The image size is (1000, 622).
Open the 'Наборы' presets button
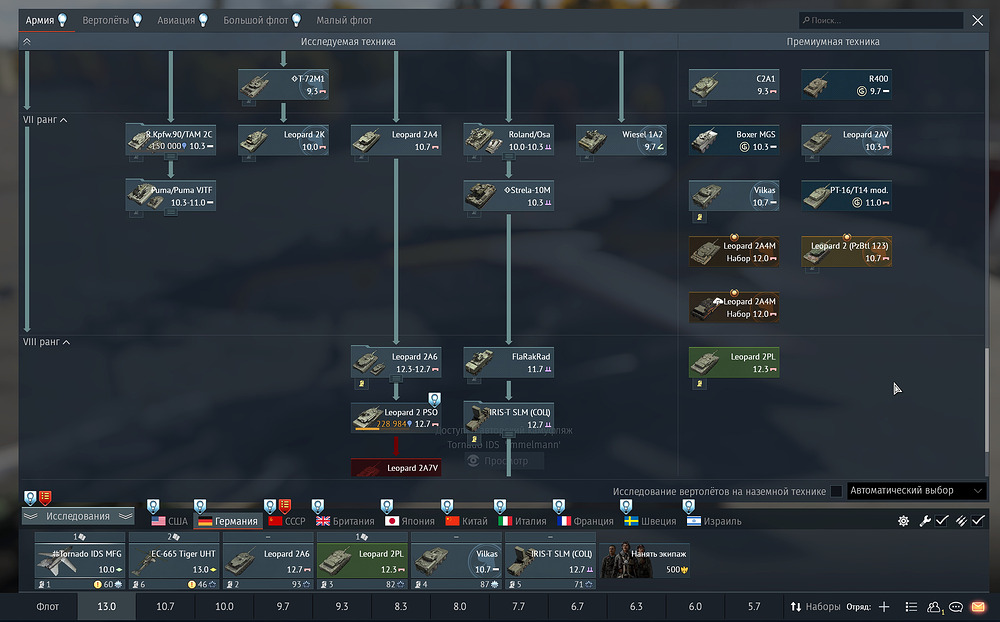(815, 607)
